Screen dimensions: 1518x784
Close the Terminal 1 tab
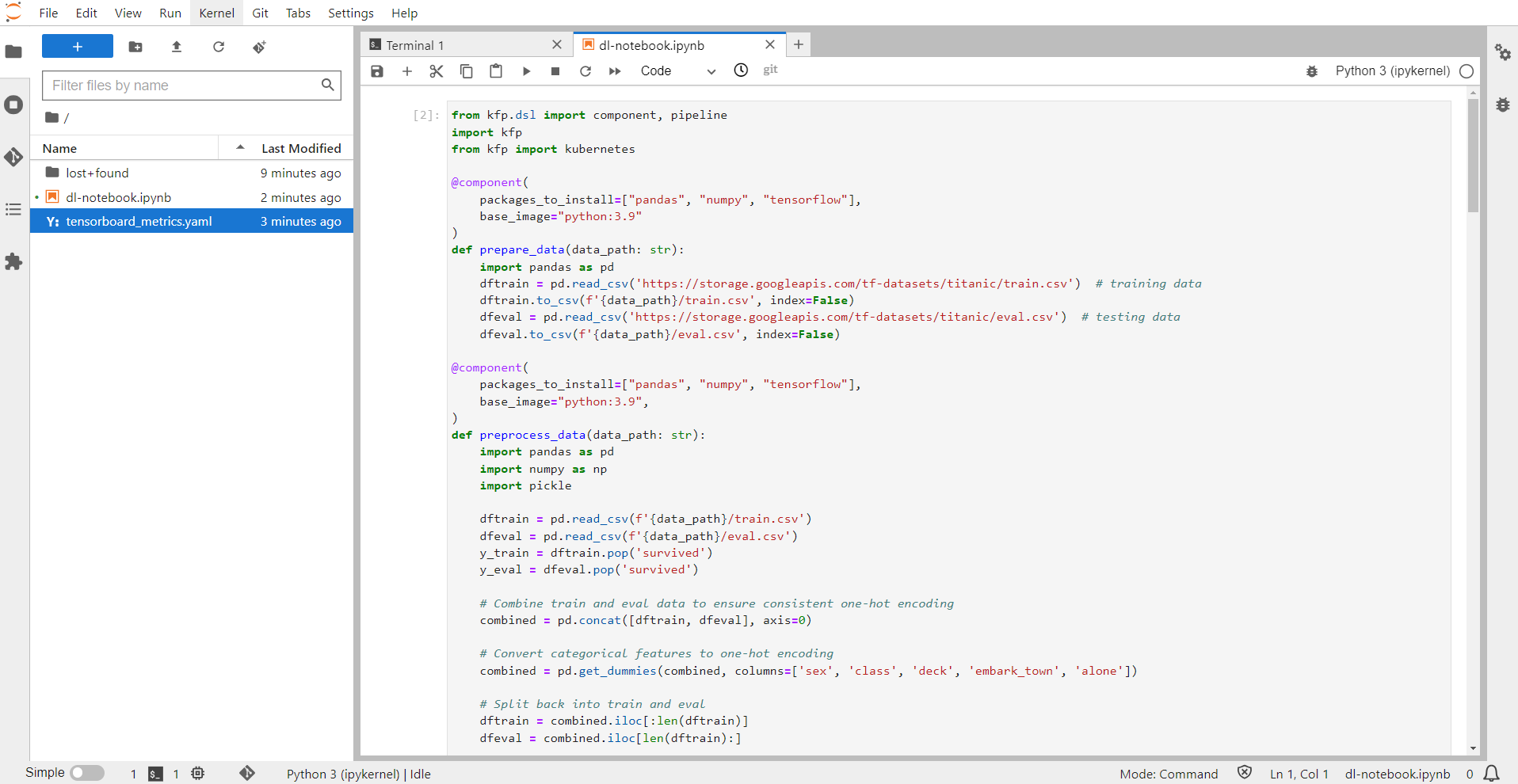coord(557,45)
